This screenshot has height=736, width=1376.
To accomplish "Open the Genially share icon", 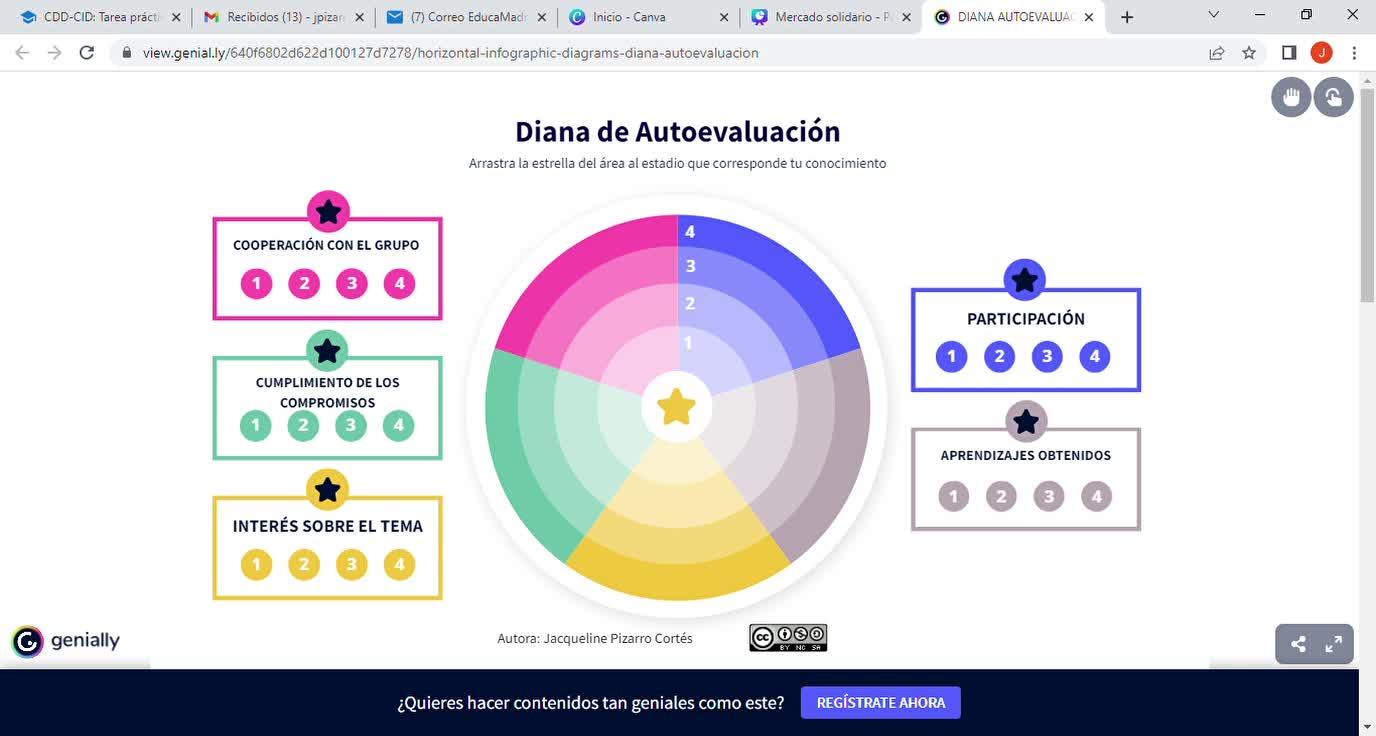I will click(1298, 644).
